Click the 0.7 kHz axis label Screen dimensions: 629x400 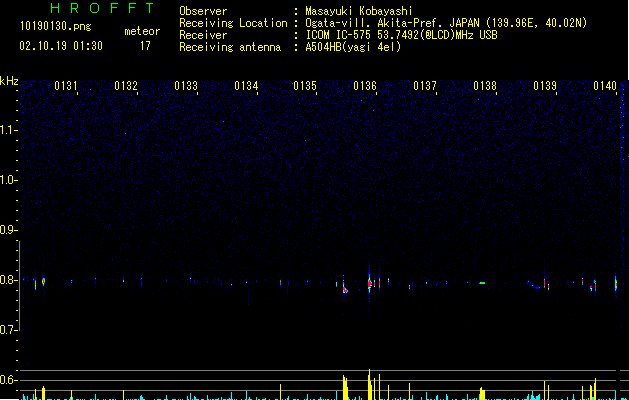pyautogui.click(x=8, y=330)
